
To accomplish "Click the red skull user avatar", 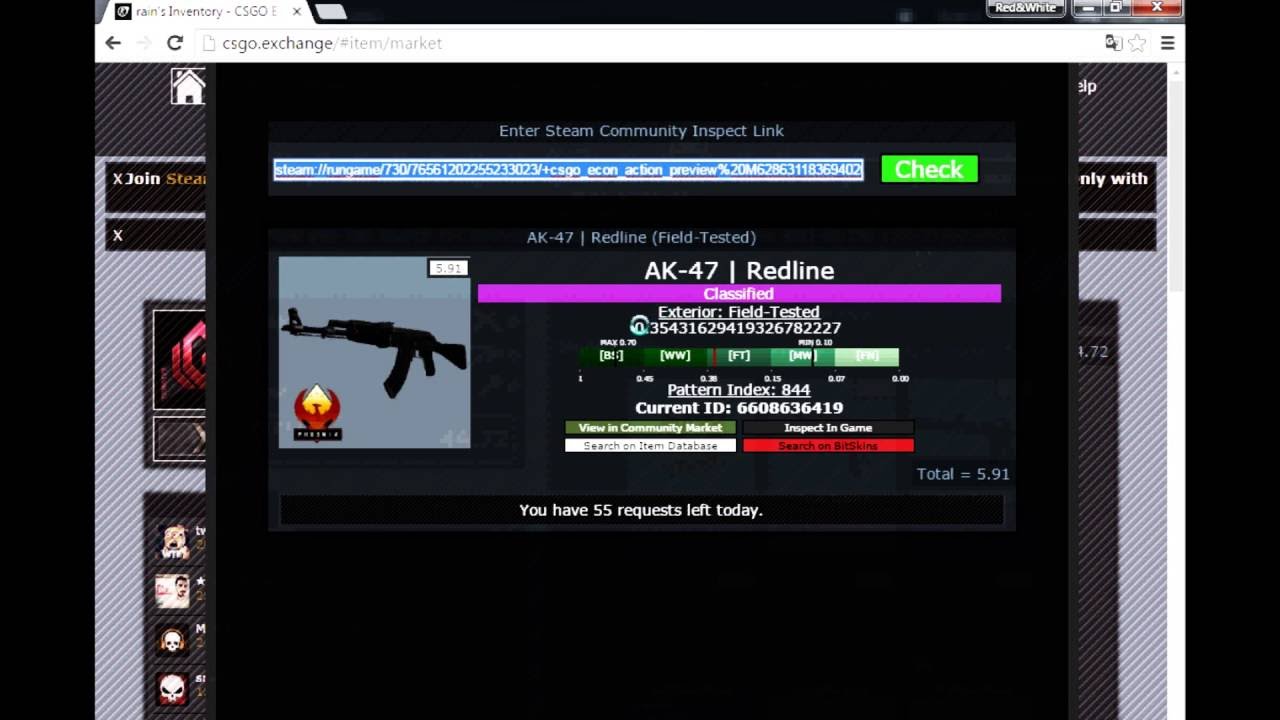I will (173, 688).
